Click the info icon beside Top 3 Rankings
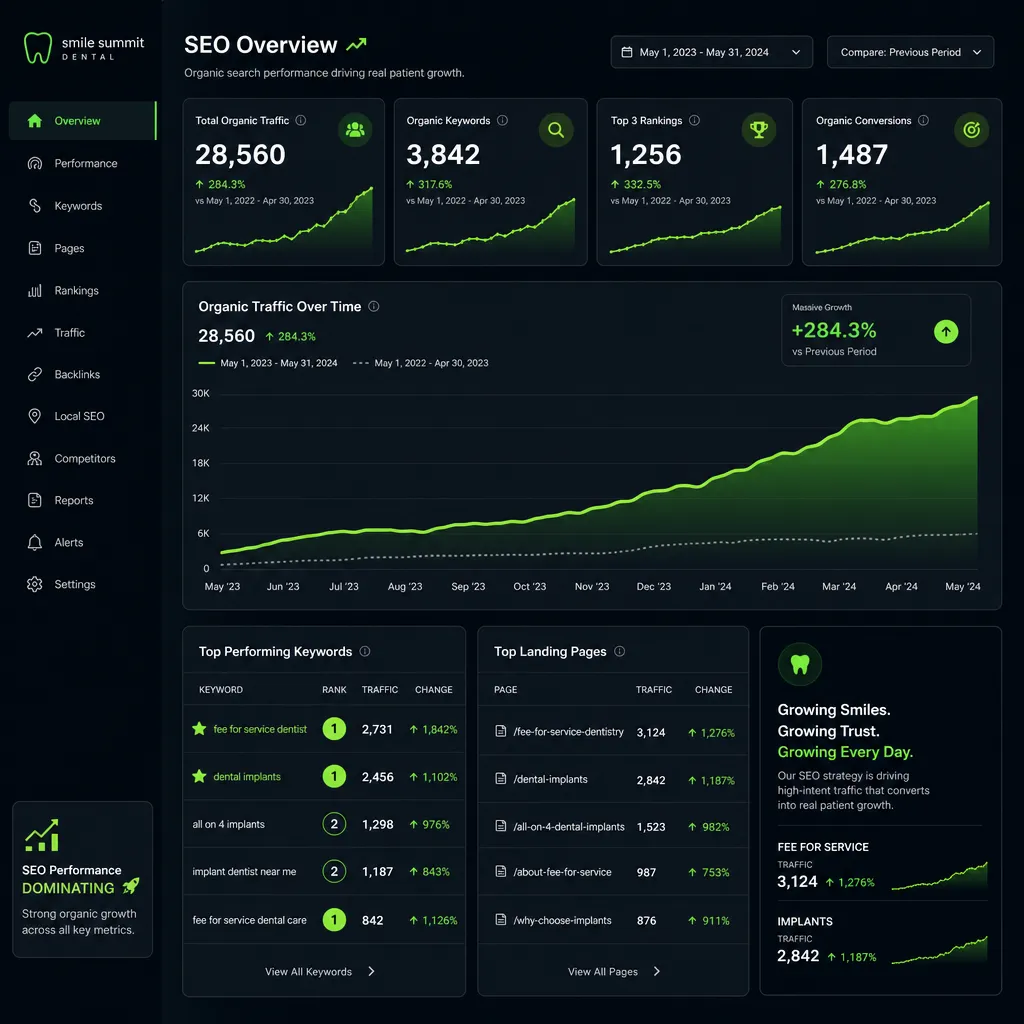 point(694,120)
